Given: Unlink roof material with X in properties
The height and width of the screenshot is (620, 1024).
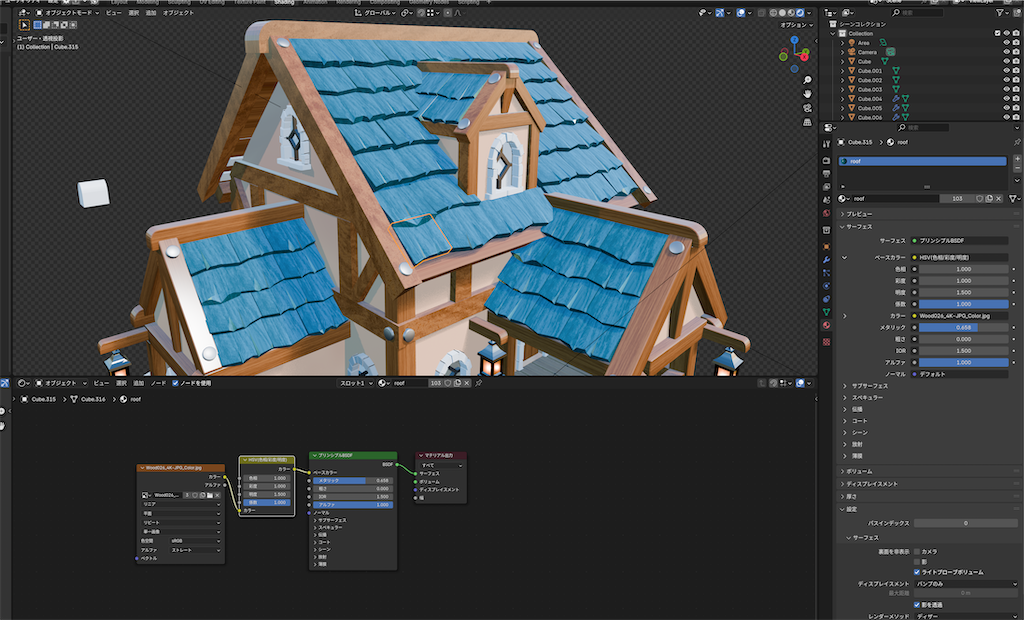Looking at the screenshot, I should coord(999,199).
